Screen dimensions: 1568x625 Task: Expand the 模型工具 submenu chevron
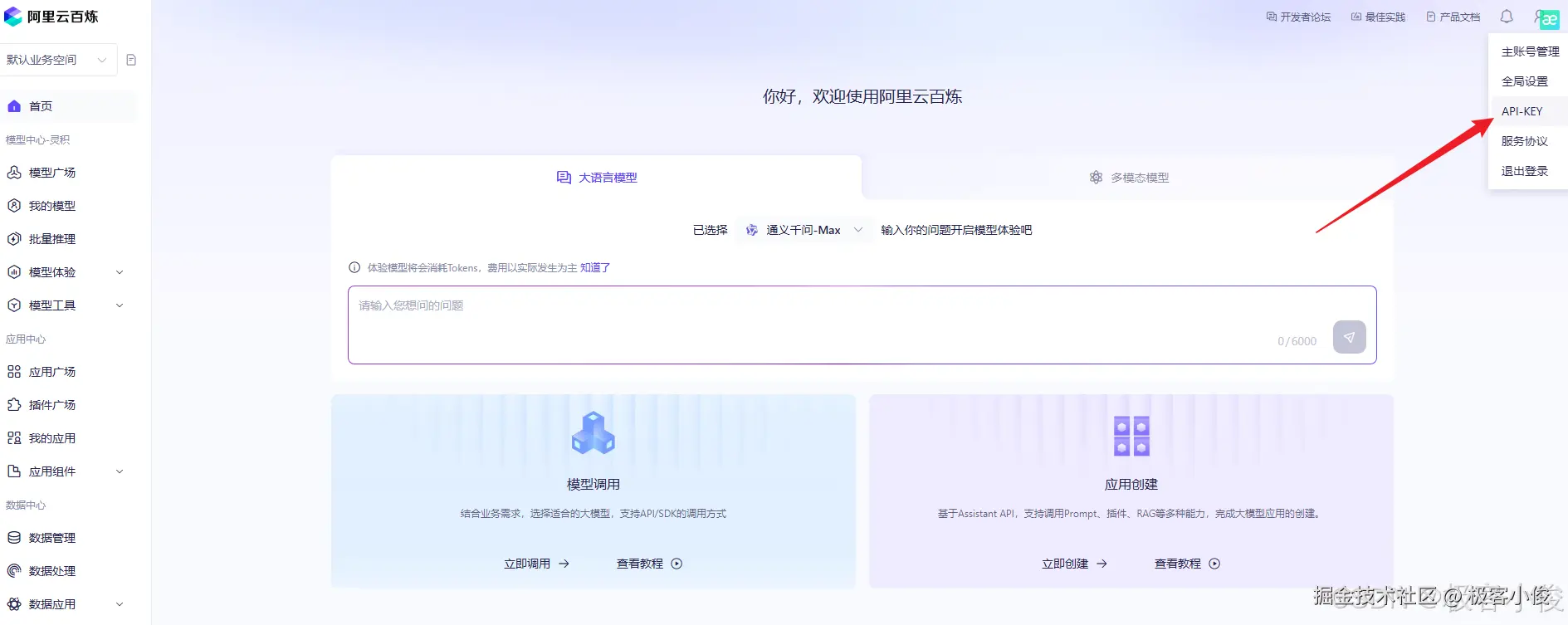coord(120,305)
